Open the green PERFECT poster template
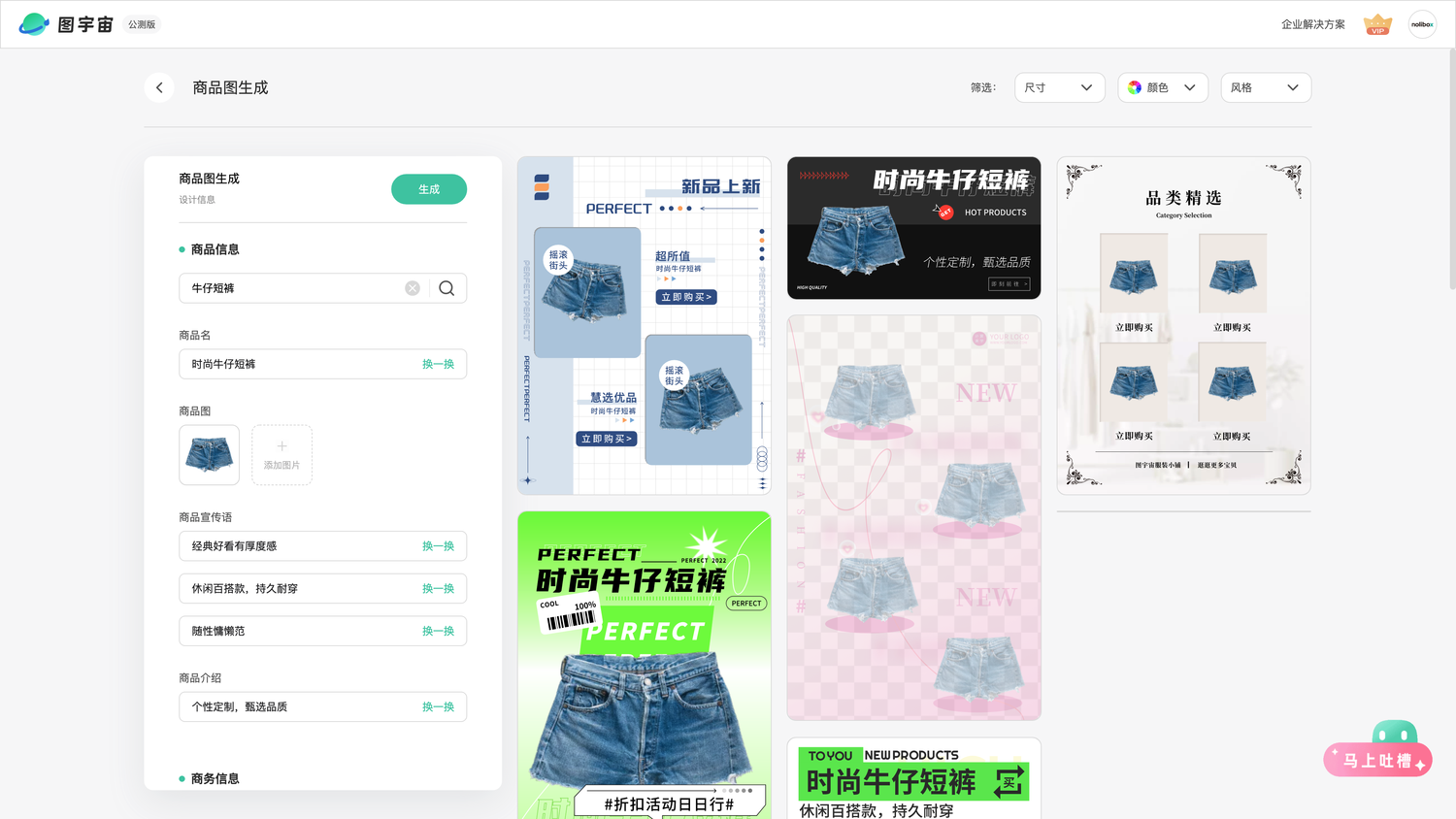The image size is (1456, 819). pyautogui.click(x=645, y=666)
